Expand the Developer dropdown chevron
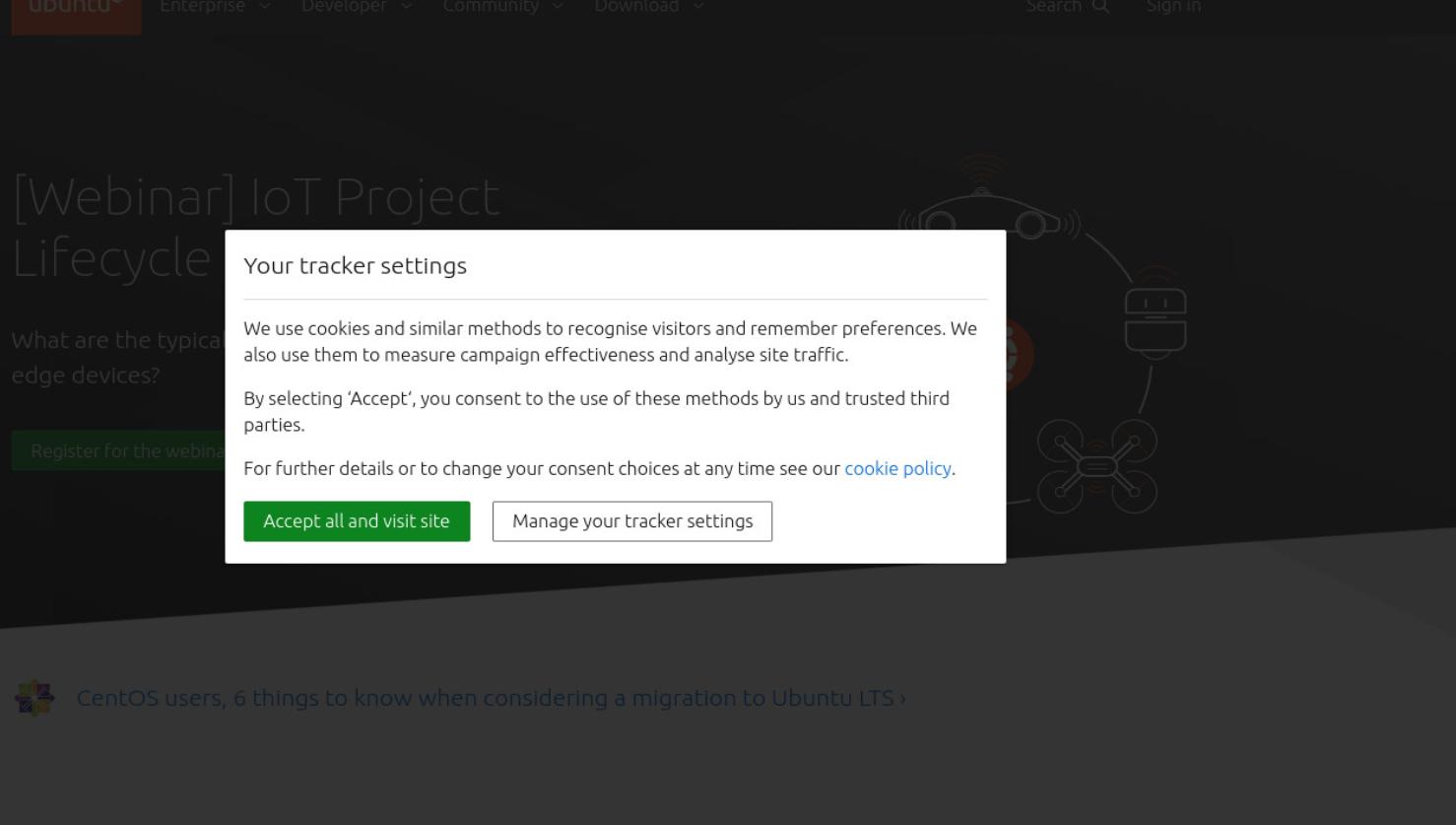The height and width of the screenshot is (825, 1456). click(406, 7)
